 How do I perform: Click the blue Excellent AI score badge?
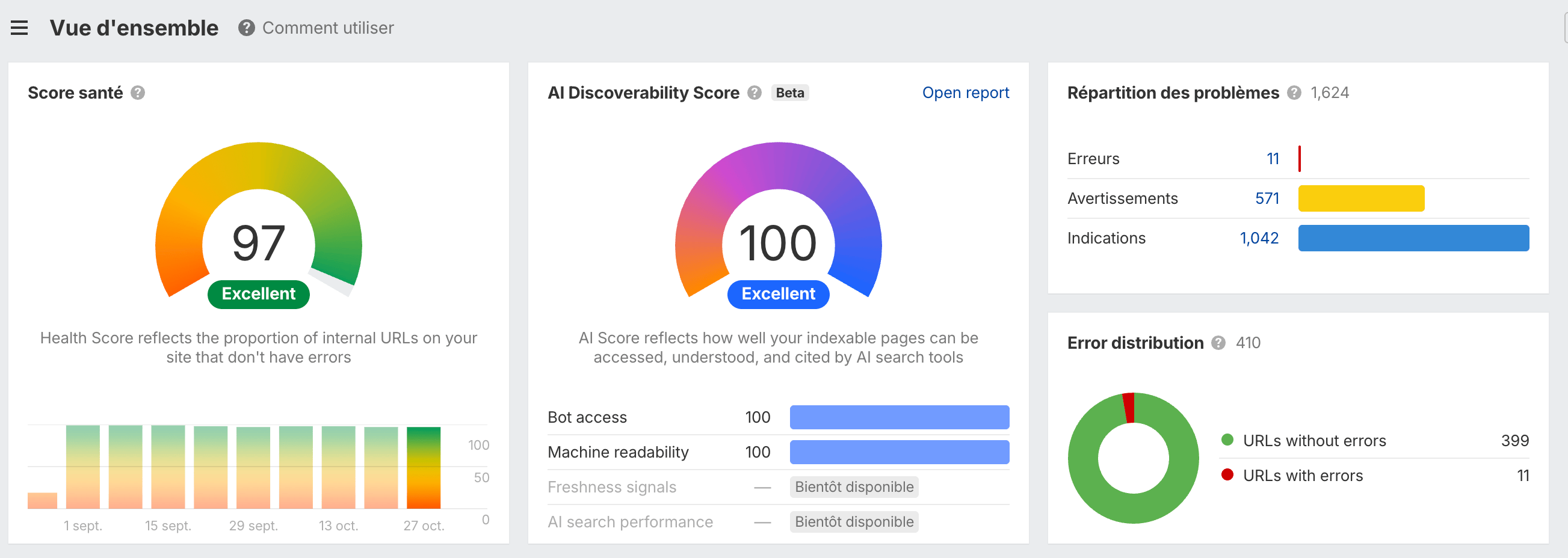(x=778, y=294)
